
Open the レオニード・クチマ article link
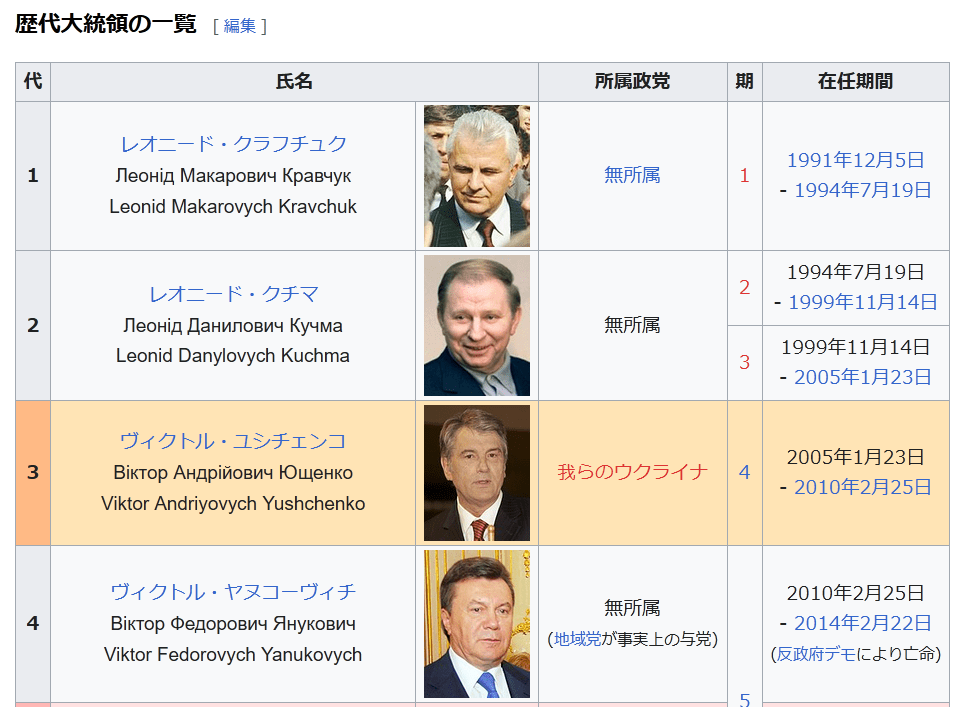coord(233,294)
